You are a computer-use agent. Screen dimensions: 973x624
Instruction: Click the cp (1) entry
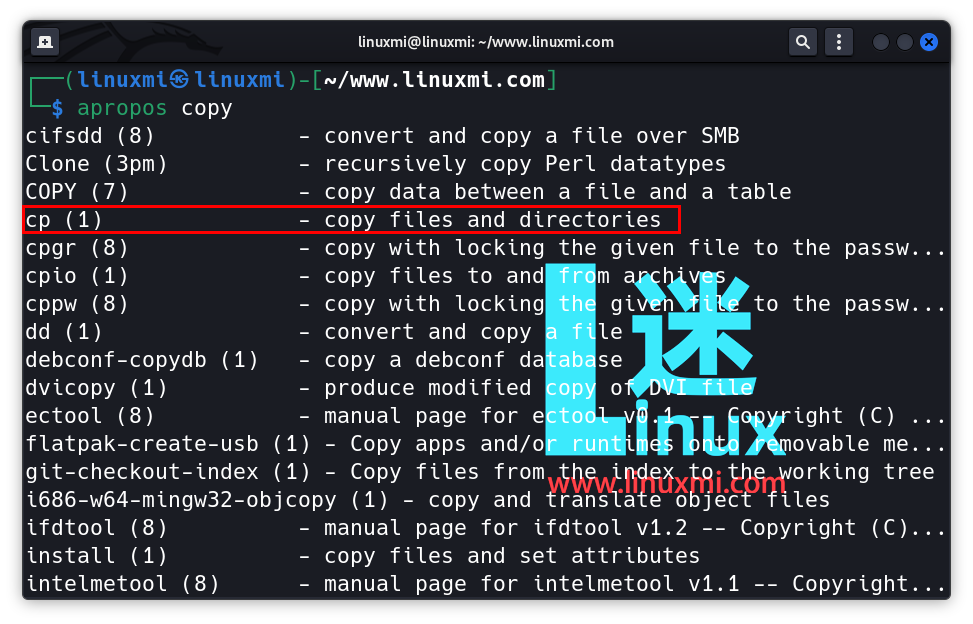63,220
